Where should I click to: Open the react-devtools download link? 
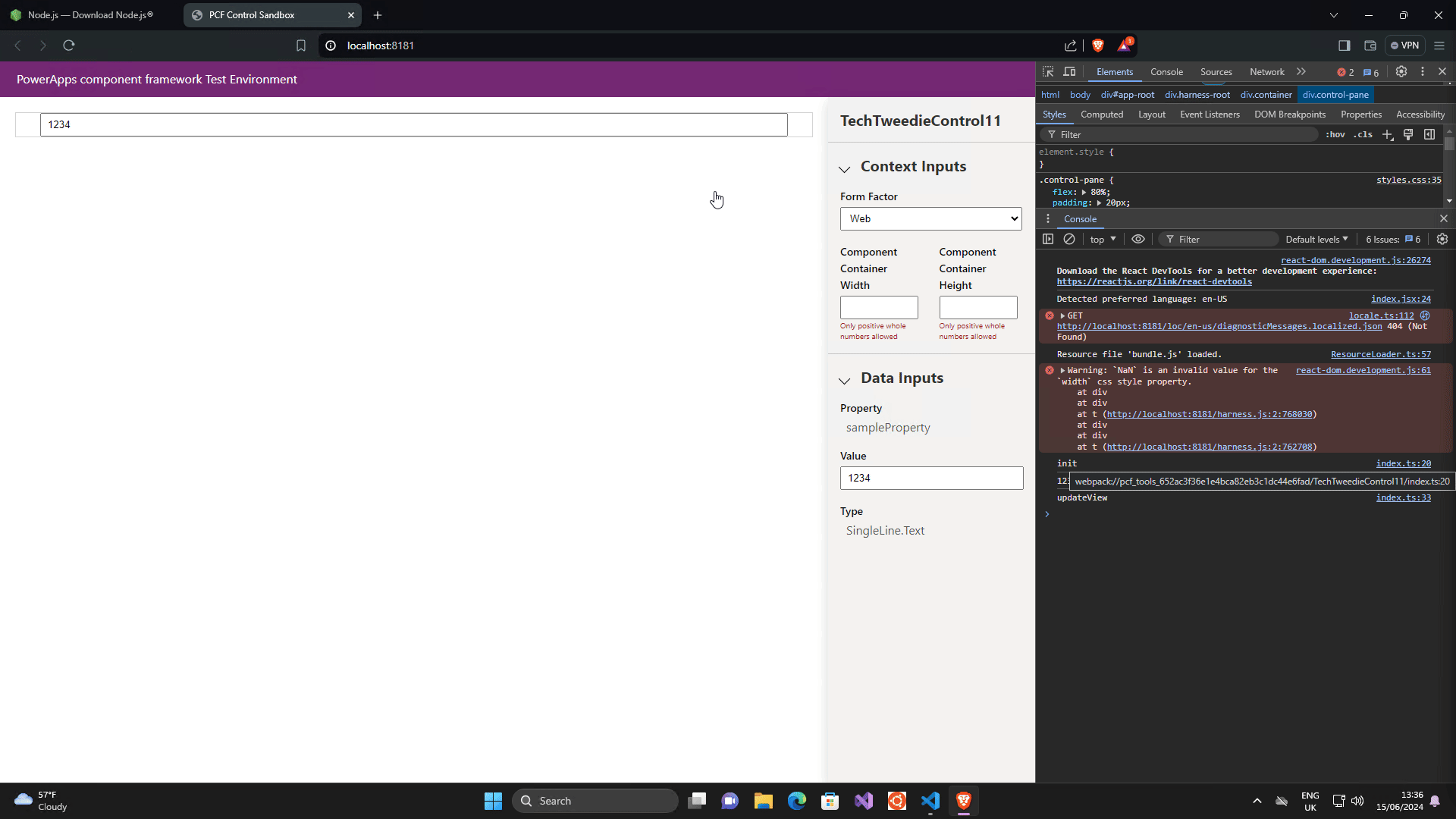(x=1154, y=281)
